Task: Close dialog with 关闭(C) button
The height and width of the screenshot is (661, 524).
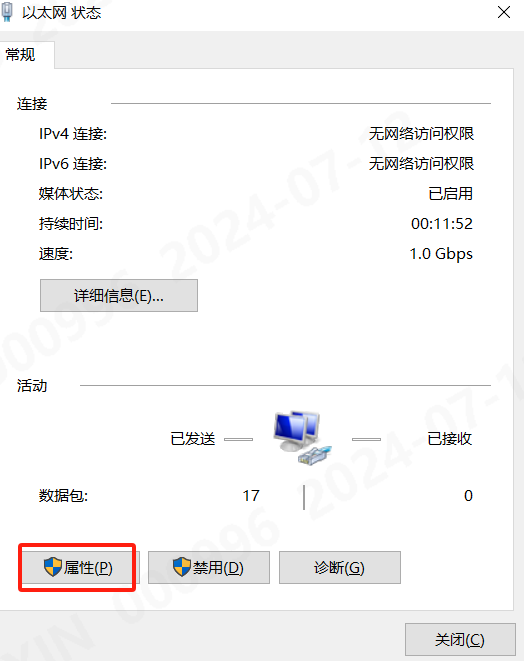Action: click(x=460, y=640)
